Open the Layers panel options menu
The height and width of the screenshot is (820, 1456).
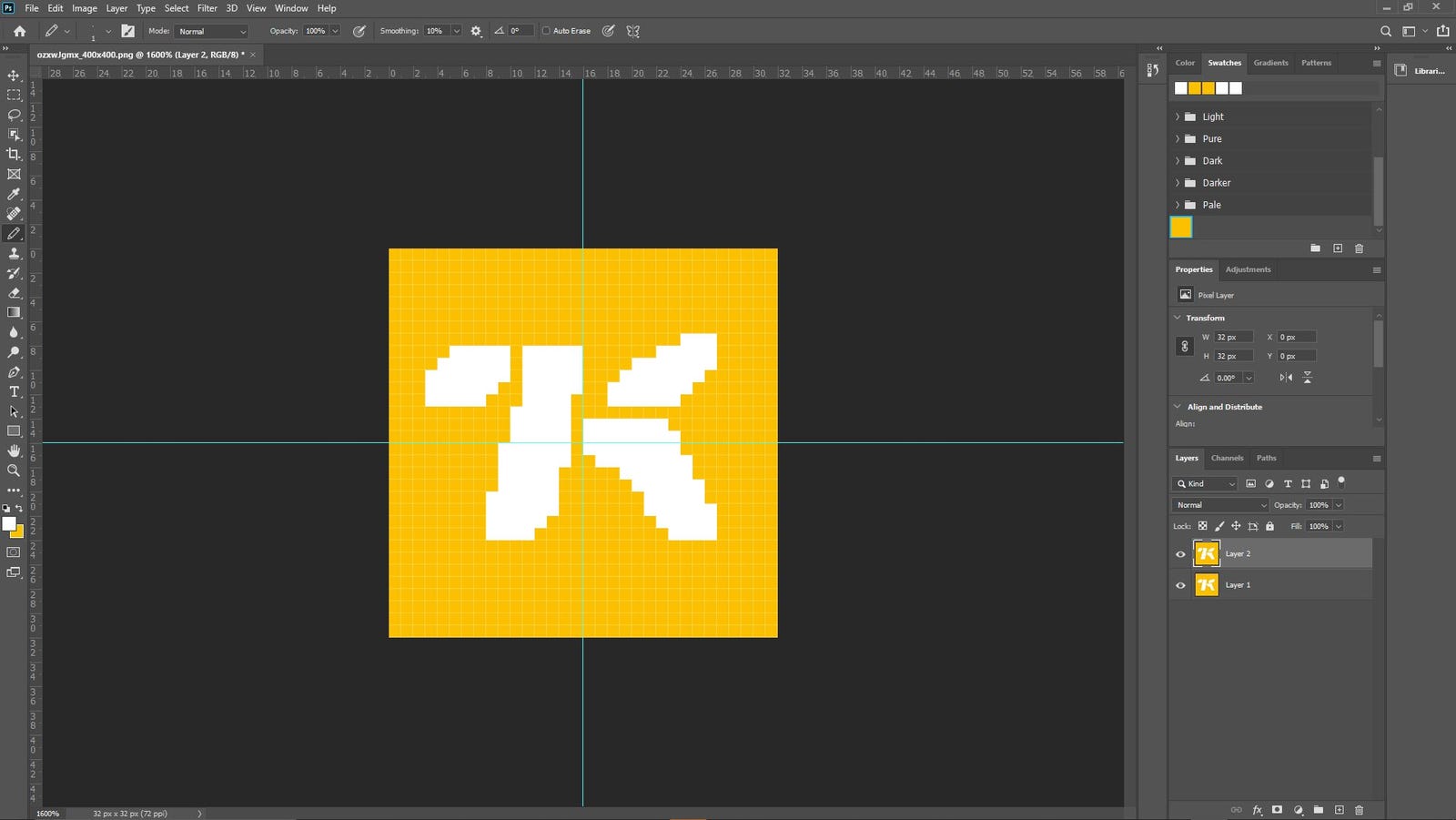tap(1376, 458)
